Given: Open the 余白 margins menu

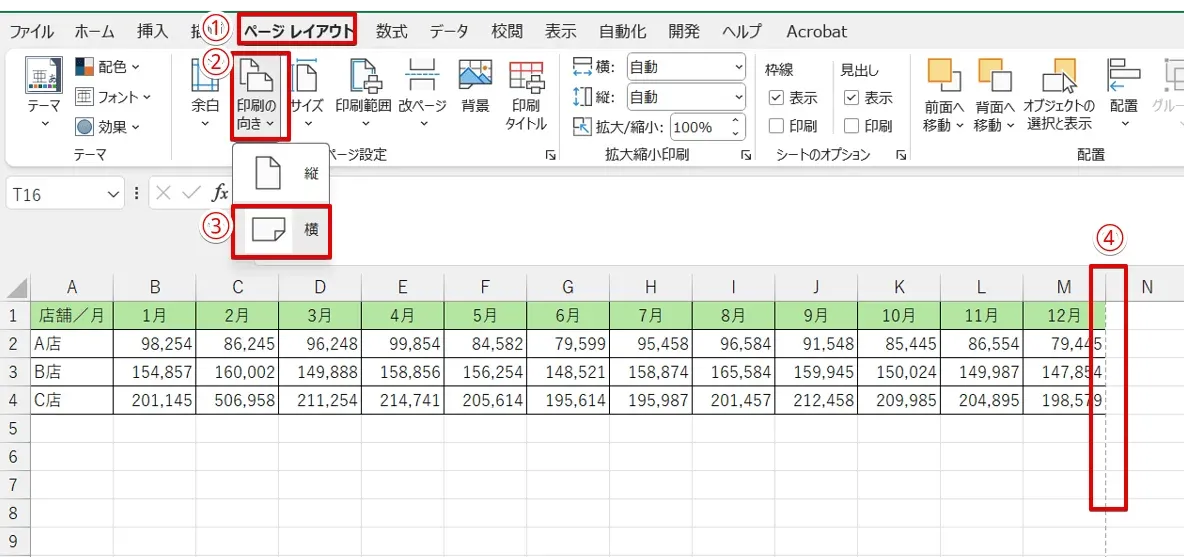Looking at the screenshot, I should pos(205,93).
